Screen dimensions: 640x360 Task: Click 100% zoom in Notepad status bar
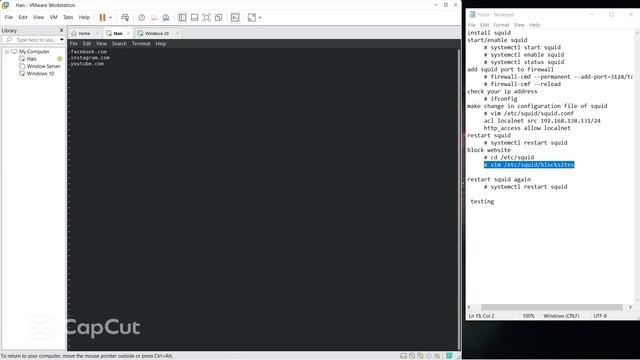529,316
